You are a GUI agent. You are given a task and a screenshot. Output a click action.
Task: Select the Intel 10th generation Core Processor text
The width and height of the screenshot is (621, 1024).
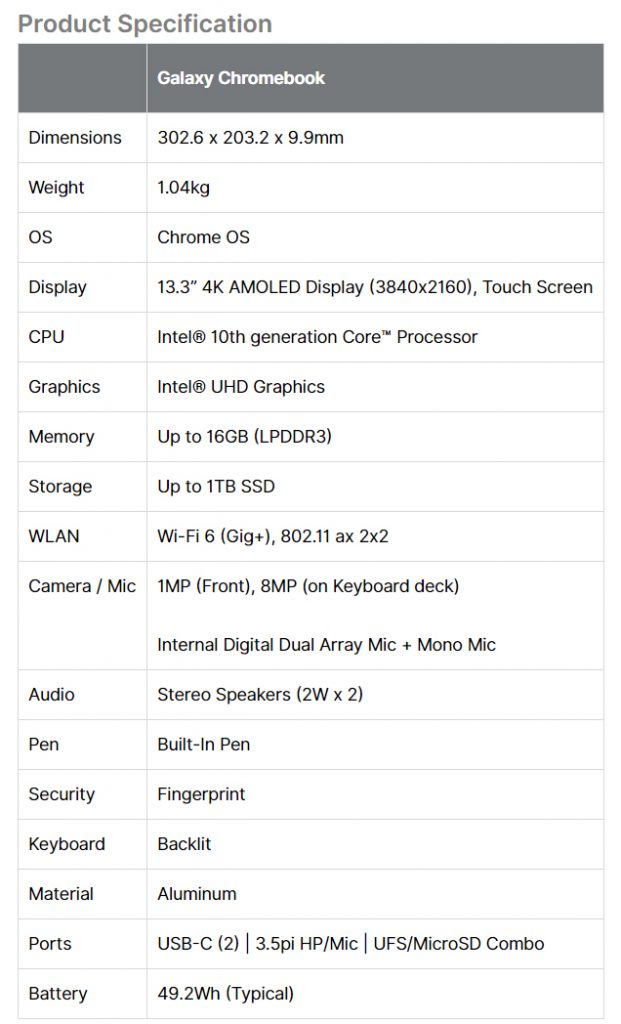317,337
